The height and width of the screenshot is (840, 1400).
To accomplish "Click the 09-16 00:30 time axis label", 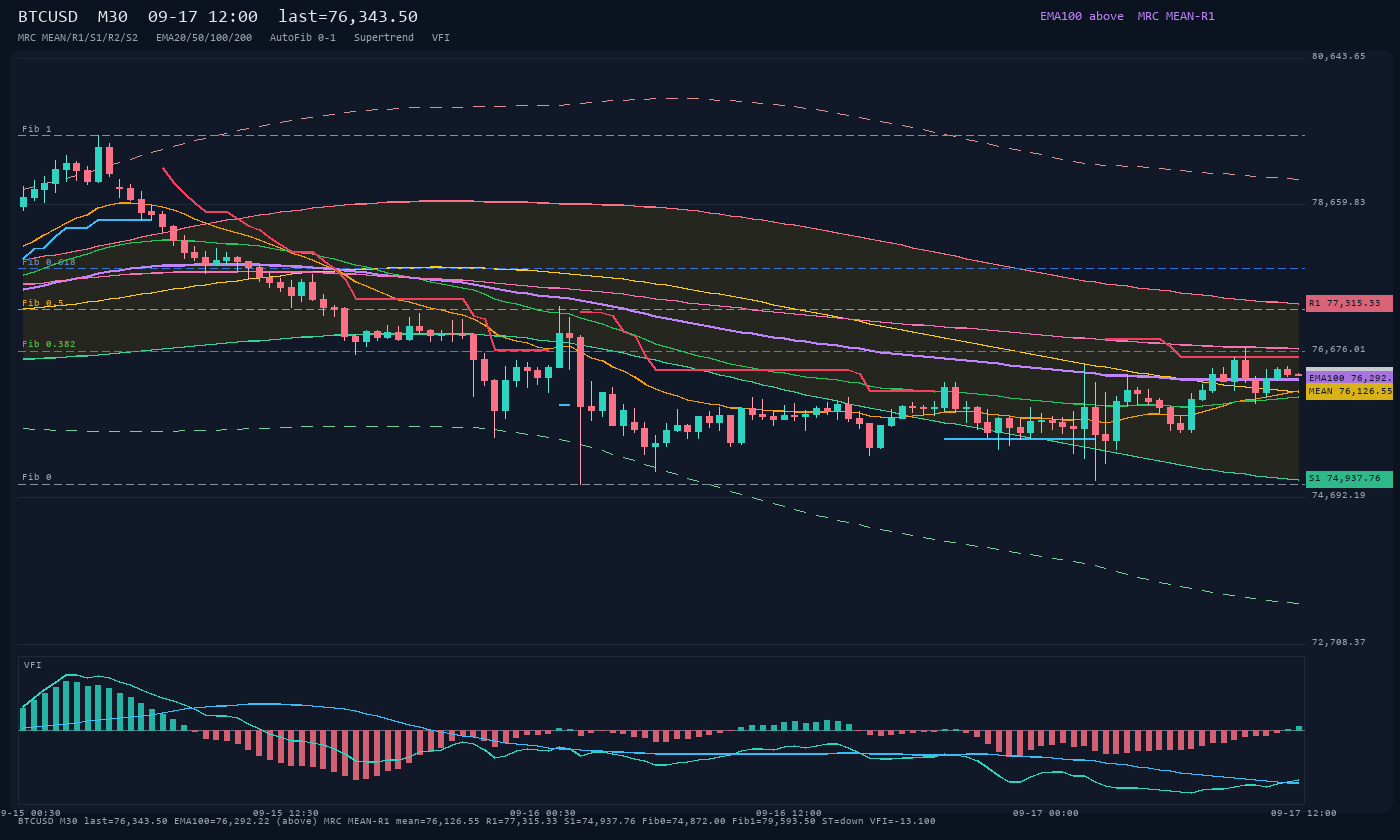I will (x=542, y=813).
